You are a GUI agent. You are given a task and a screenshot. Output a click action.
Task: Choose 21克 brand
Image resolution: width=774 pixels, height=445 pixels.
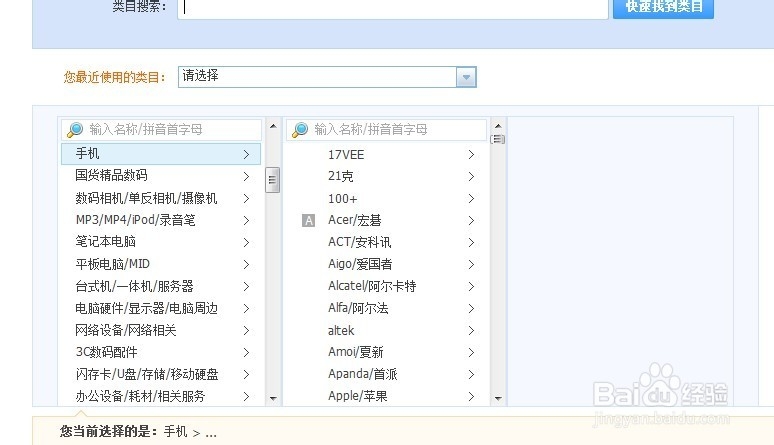[x=386, y=176]
